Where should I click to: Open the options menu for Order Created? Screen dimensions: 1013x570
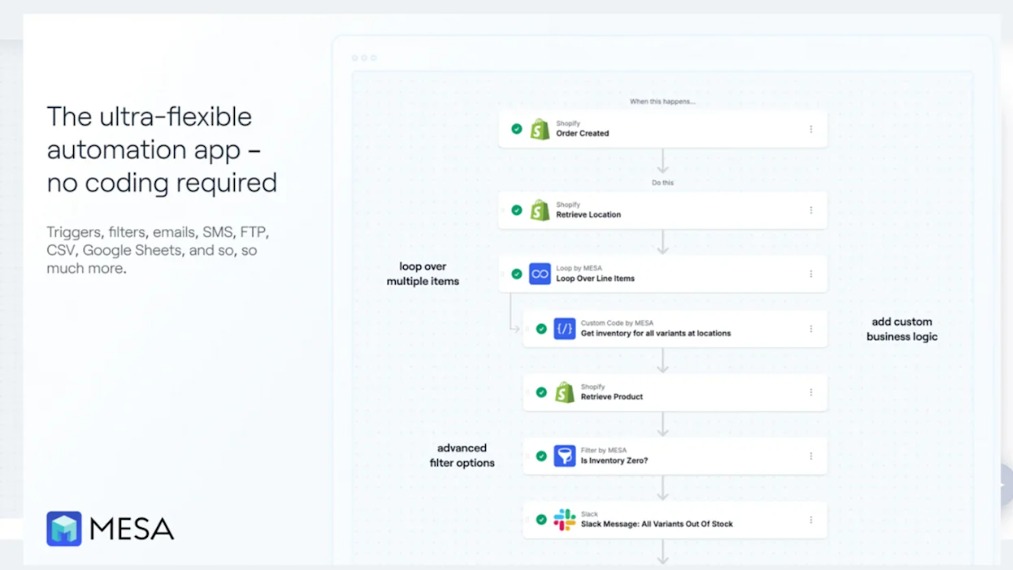pos(811,129)
